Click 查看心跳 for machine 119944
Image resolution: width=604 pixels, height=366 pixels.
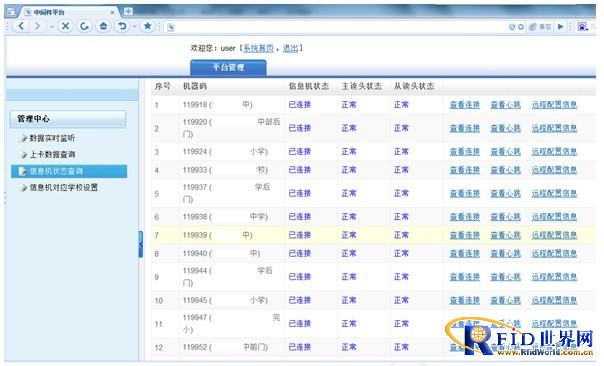click(505, 277)
